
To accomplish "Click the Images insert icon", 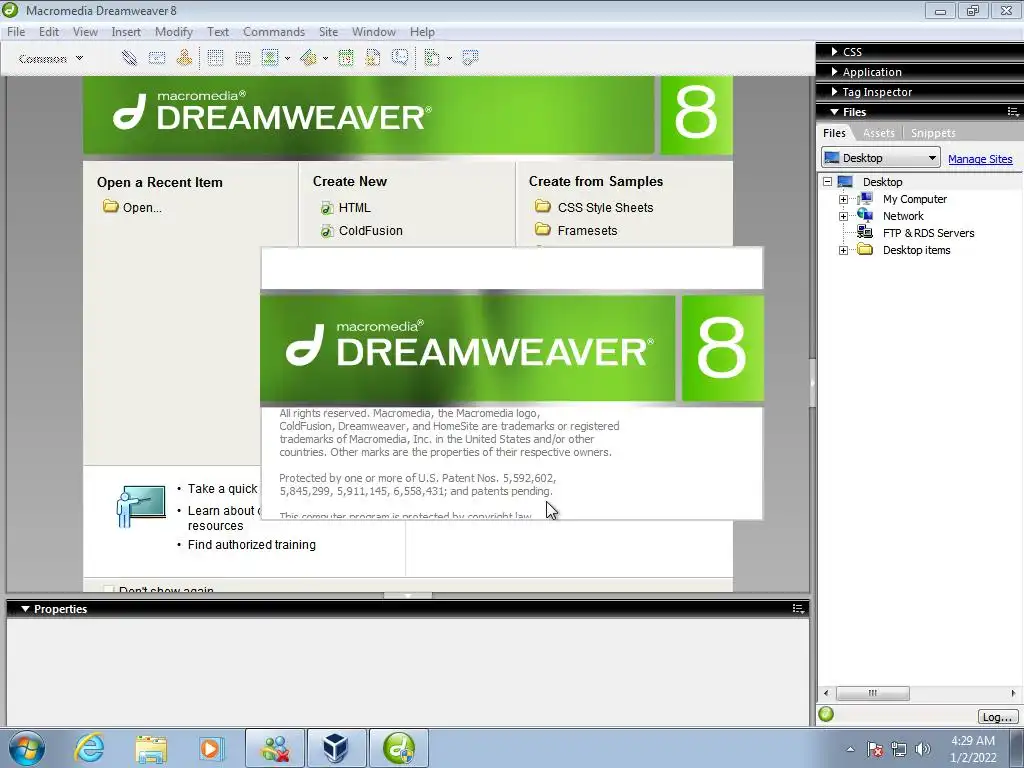I will (x=270, y=58).
